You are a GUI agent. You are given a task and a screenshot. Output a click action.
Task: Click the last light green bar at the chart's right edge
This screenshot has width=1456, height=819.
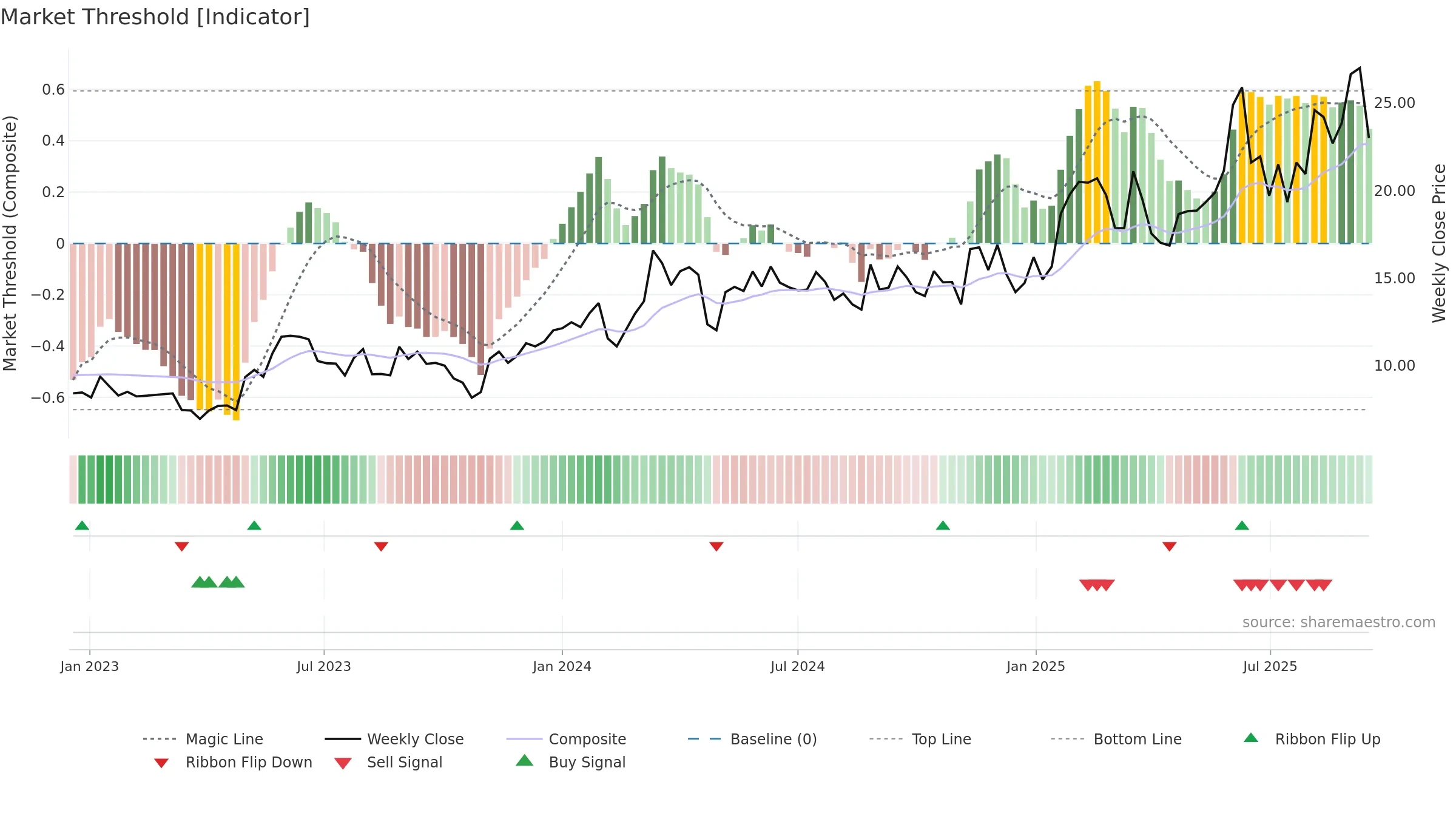[x=1369, y=186]
